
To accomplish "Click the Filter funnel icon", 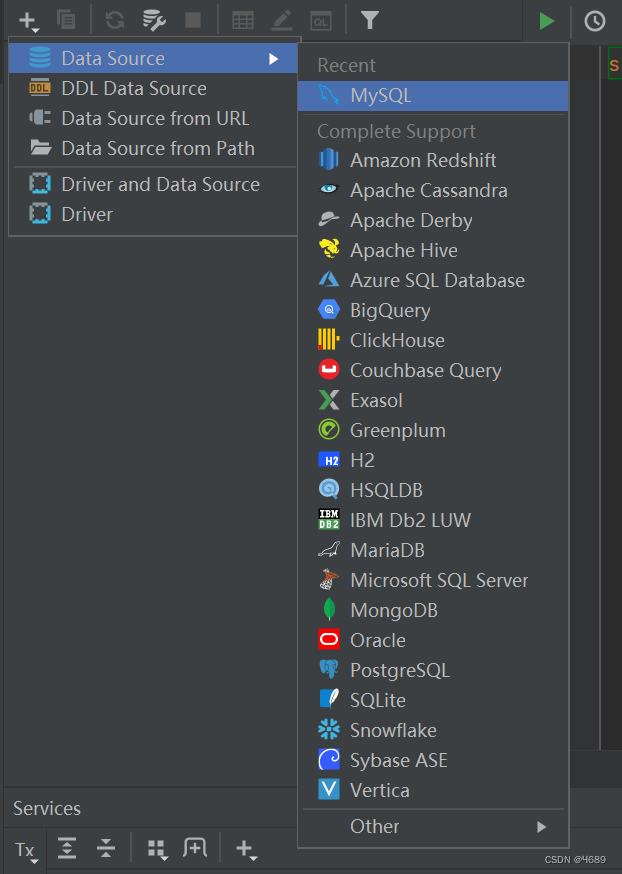I will coord(370,21).
